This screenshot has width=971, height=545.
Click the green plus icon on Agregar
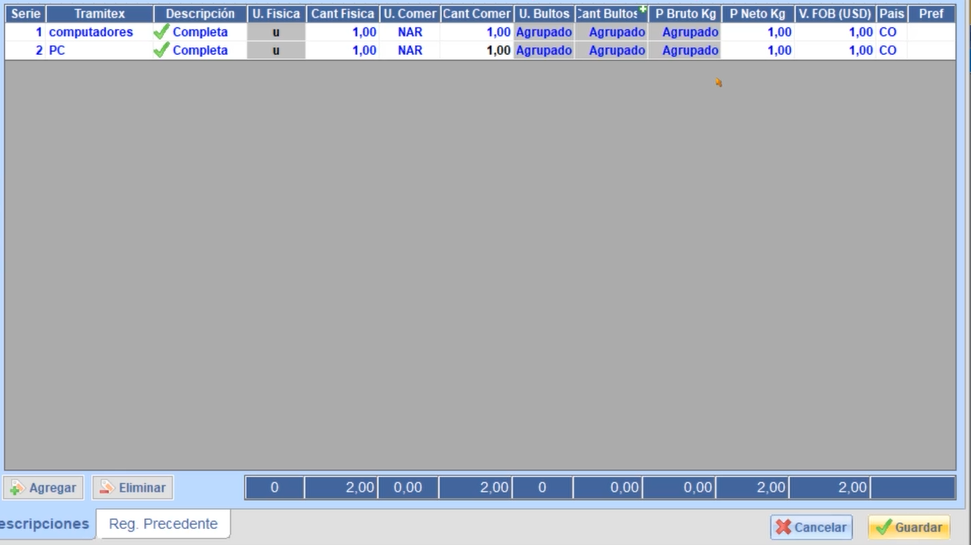coord(16,488)
